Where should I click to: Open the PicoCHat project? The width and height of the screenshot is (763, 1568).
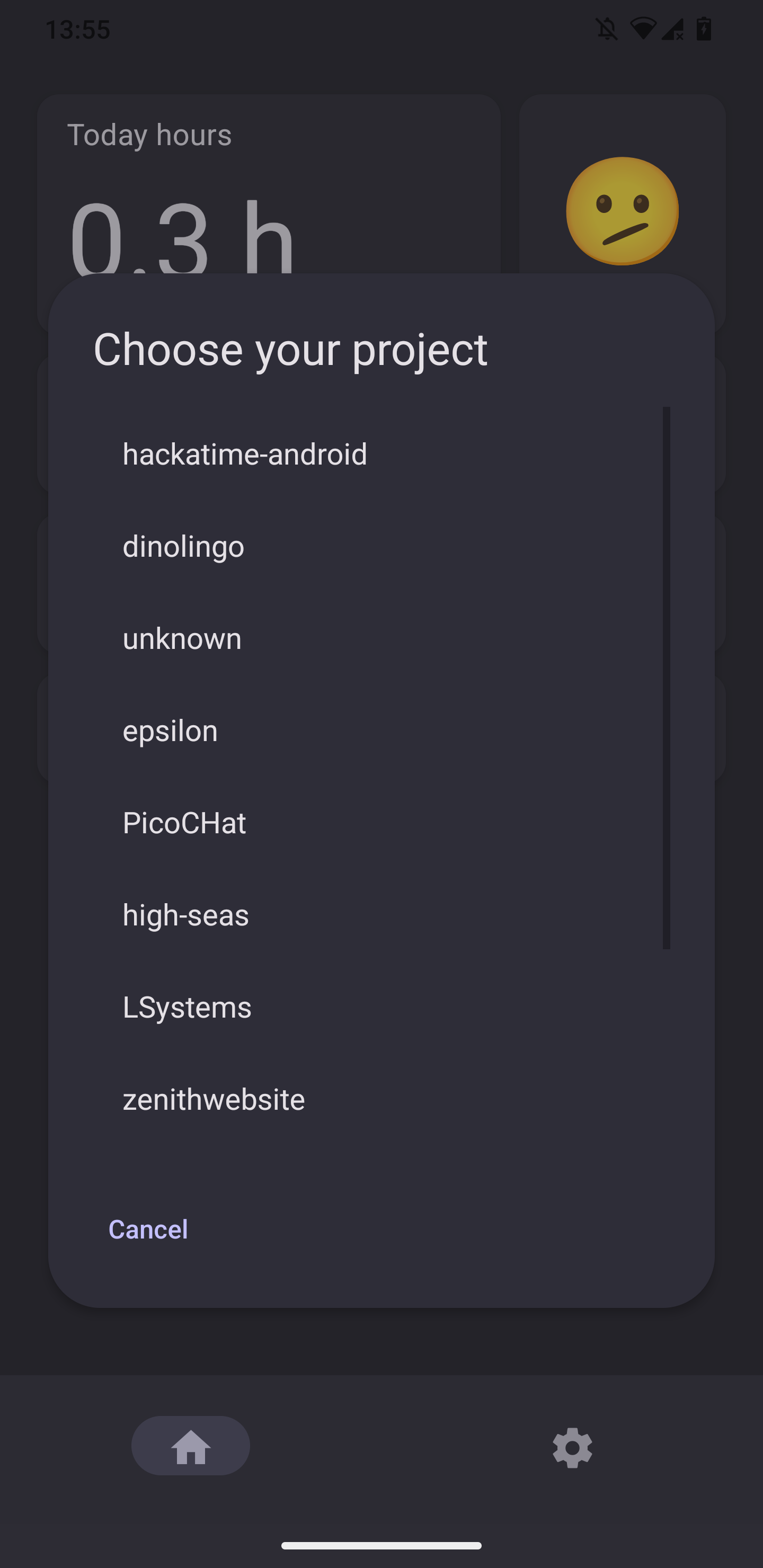coord(184,822)
